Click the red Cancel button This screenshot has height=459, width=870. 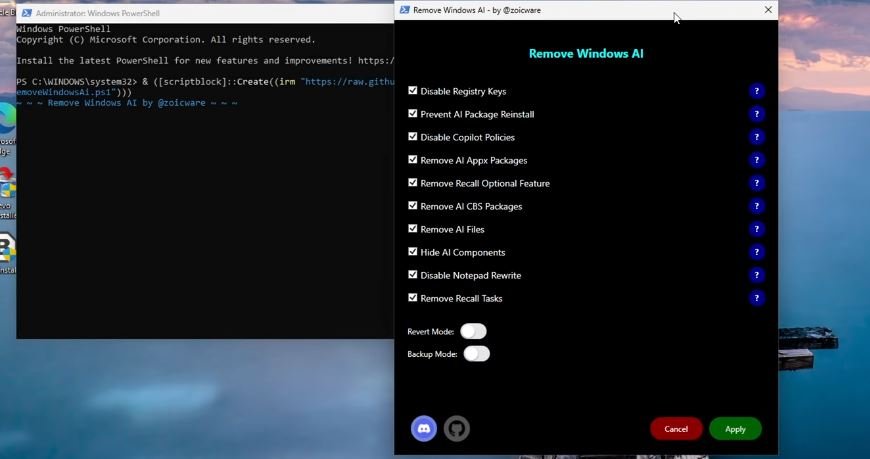pos(676,429)
